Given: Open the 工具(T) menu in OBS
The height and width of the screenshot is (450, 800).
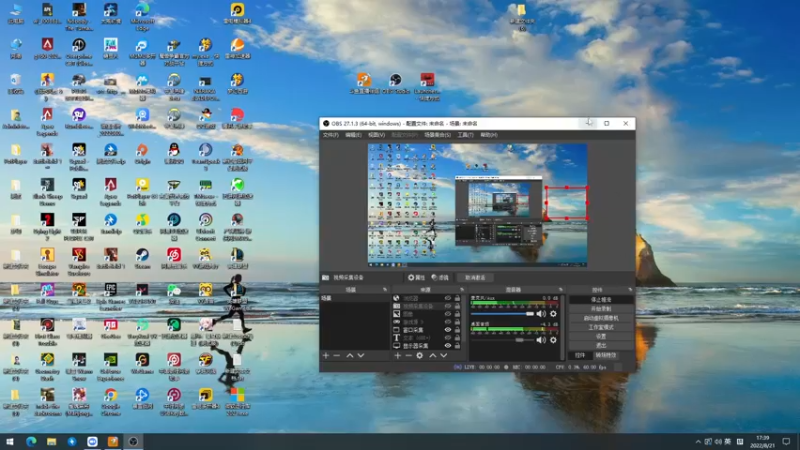Looking at the screenshot, I should click(465, 135).
